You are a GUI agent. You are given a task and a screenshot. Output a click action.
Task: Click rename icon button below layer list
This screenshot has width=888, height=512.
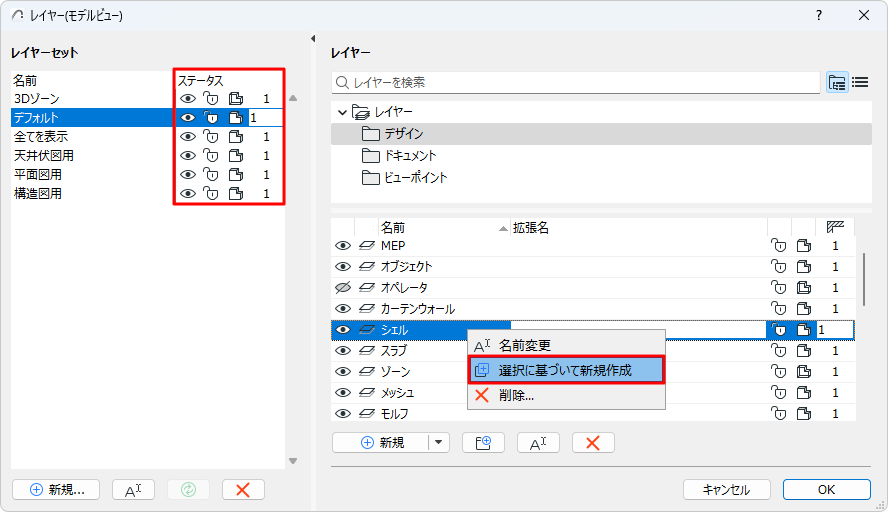point(538,443)
